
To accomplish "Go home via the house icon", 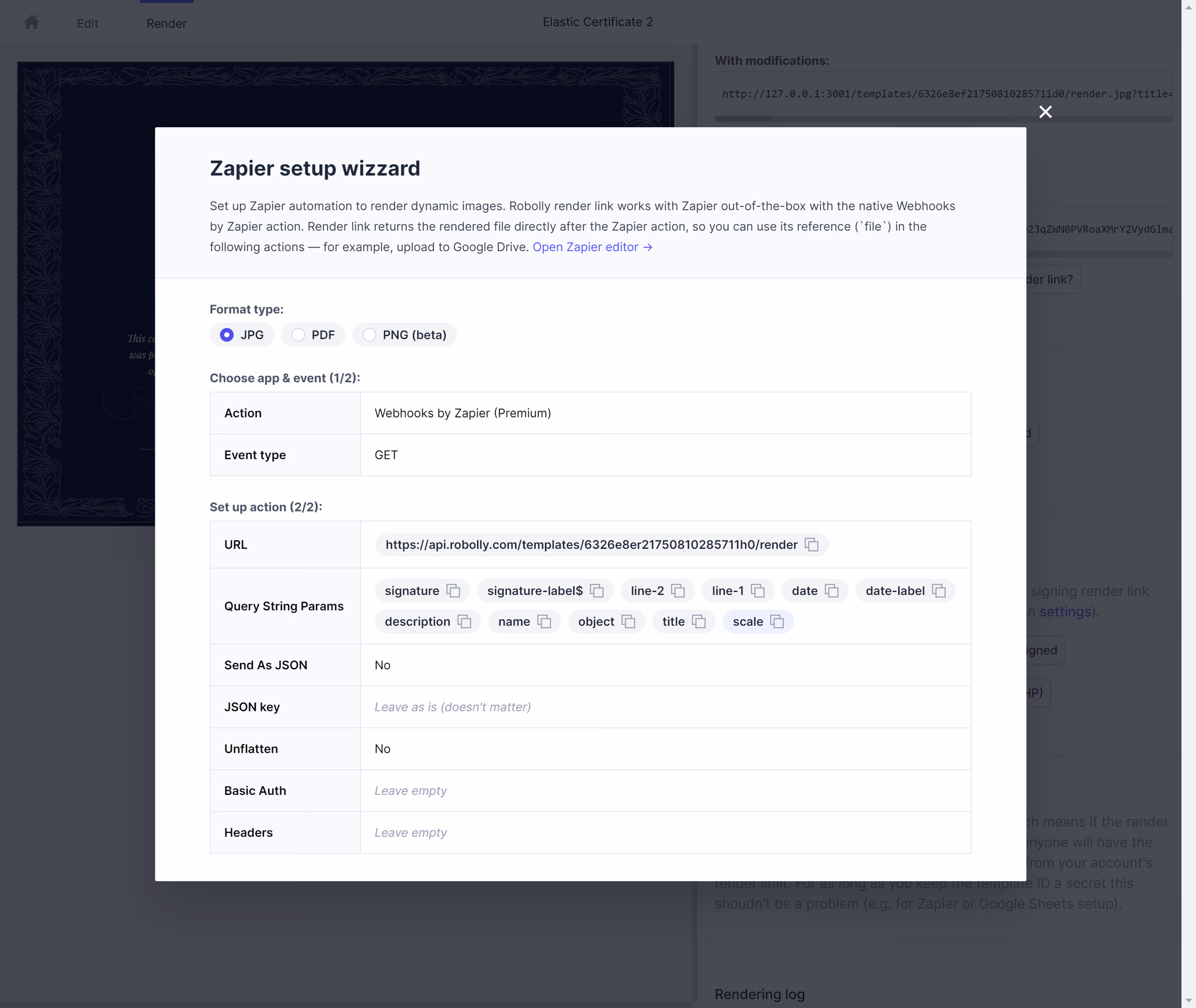I will (32, 22).
